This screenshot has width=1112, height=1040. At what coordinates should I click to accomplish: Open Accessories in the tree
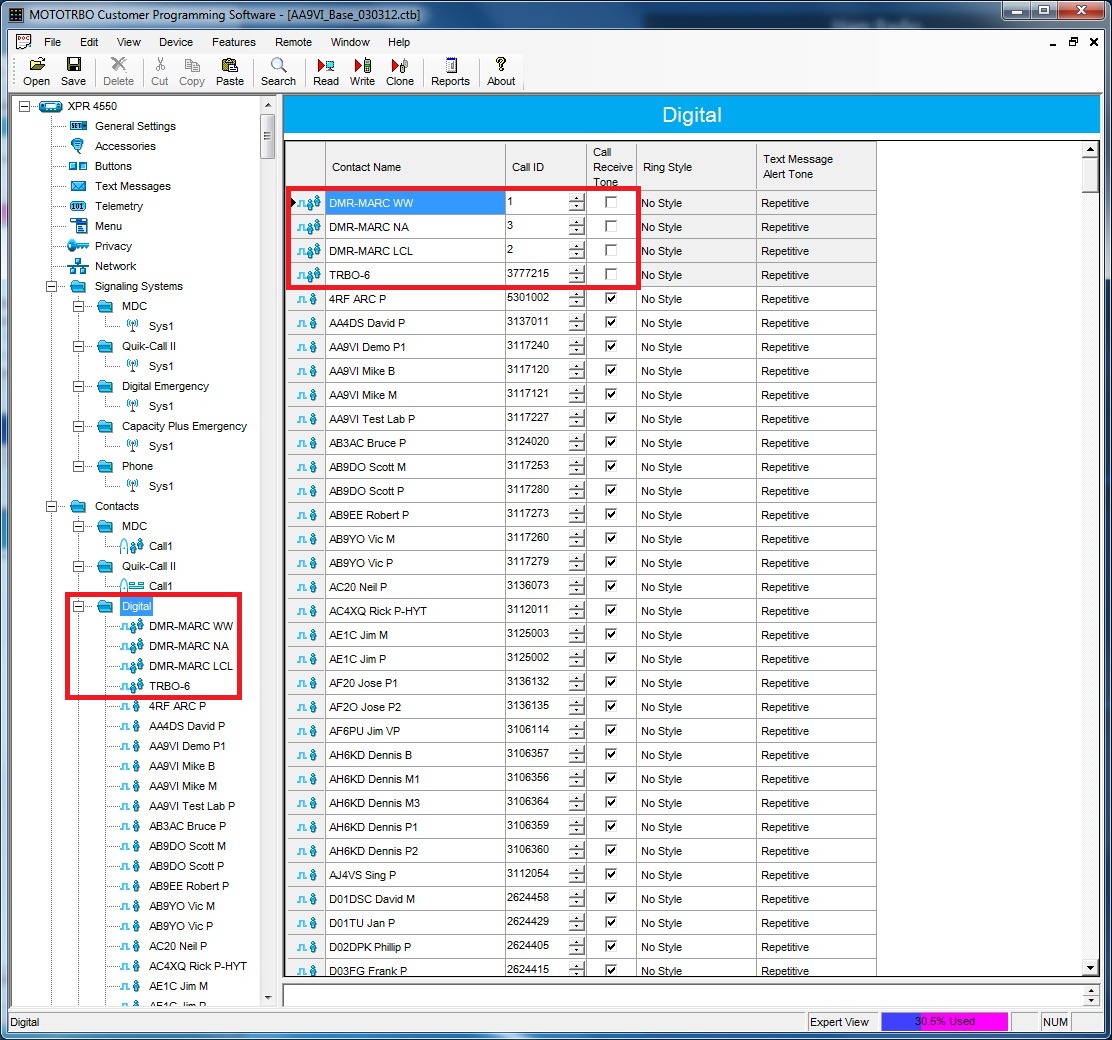point(125,146)
